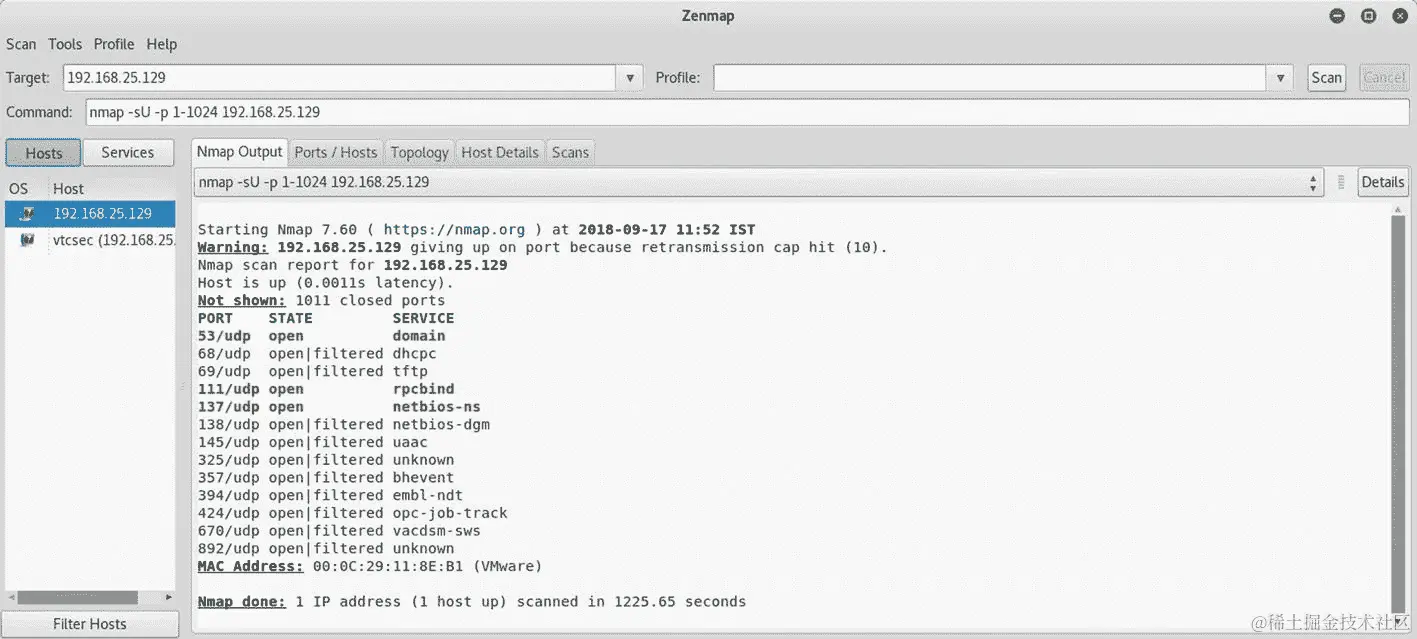Click the '424/udp' opc-job-track line

click(353, 513)
